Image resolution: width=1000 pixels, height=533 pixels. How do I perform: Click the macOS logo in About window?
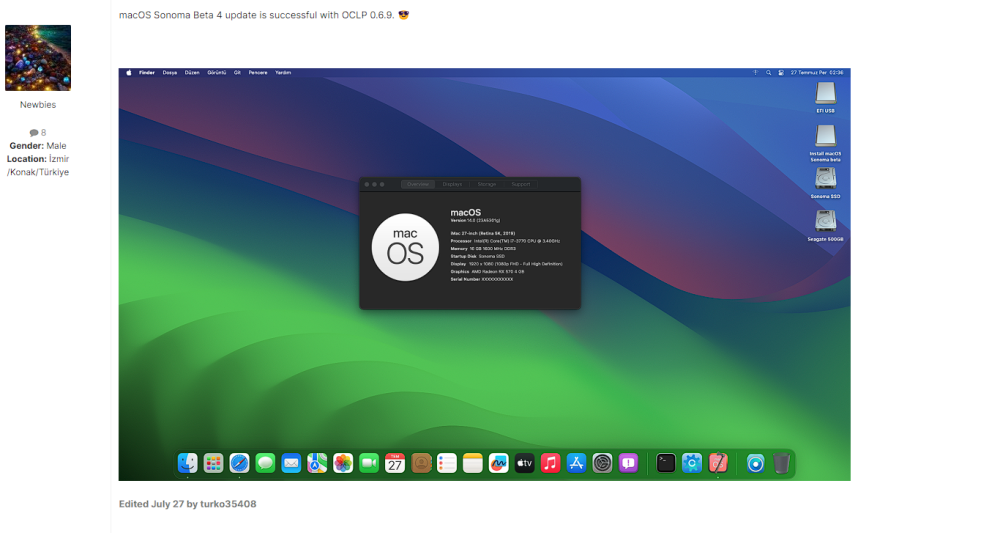tap(405, 247)
